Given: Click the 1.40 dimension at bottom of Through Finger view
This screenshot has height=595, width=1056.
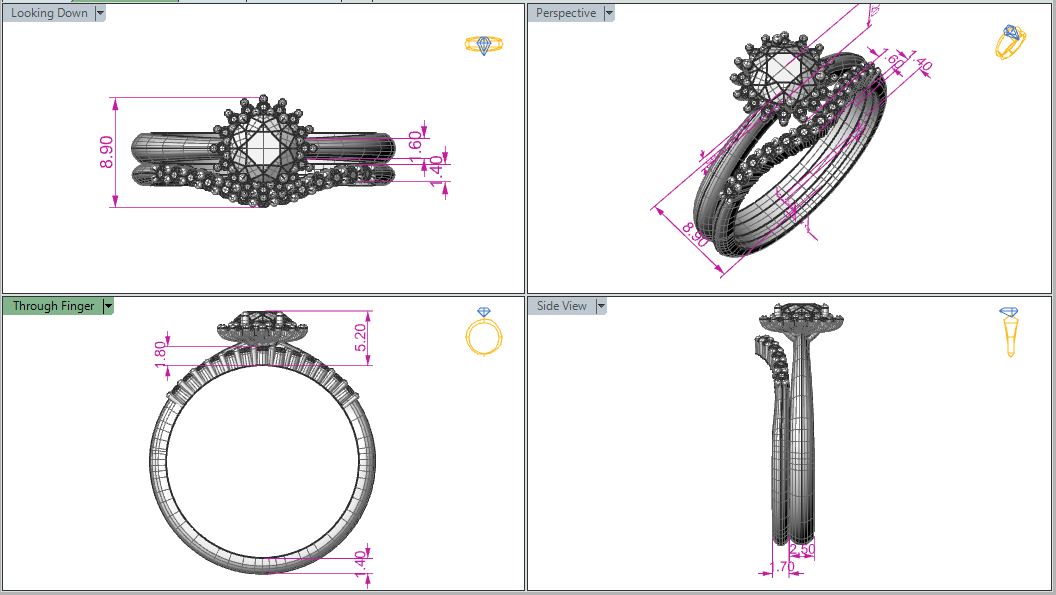Looking at the screenshot, I should [361, 563].
